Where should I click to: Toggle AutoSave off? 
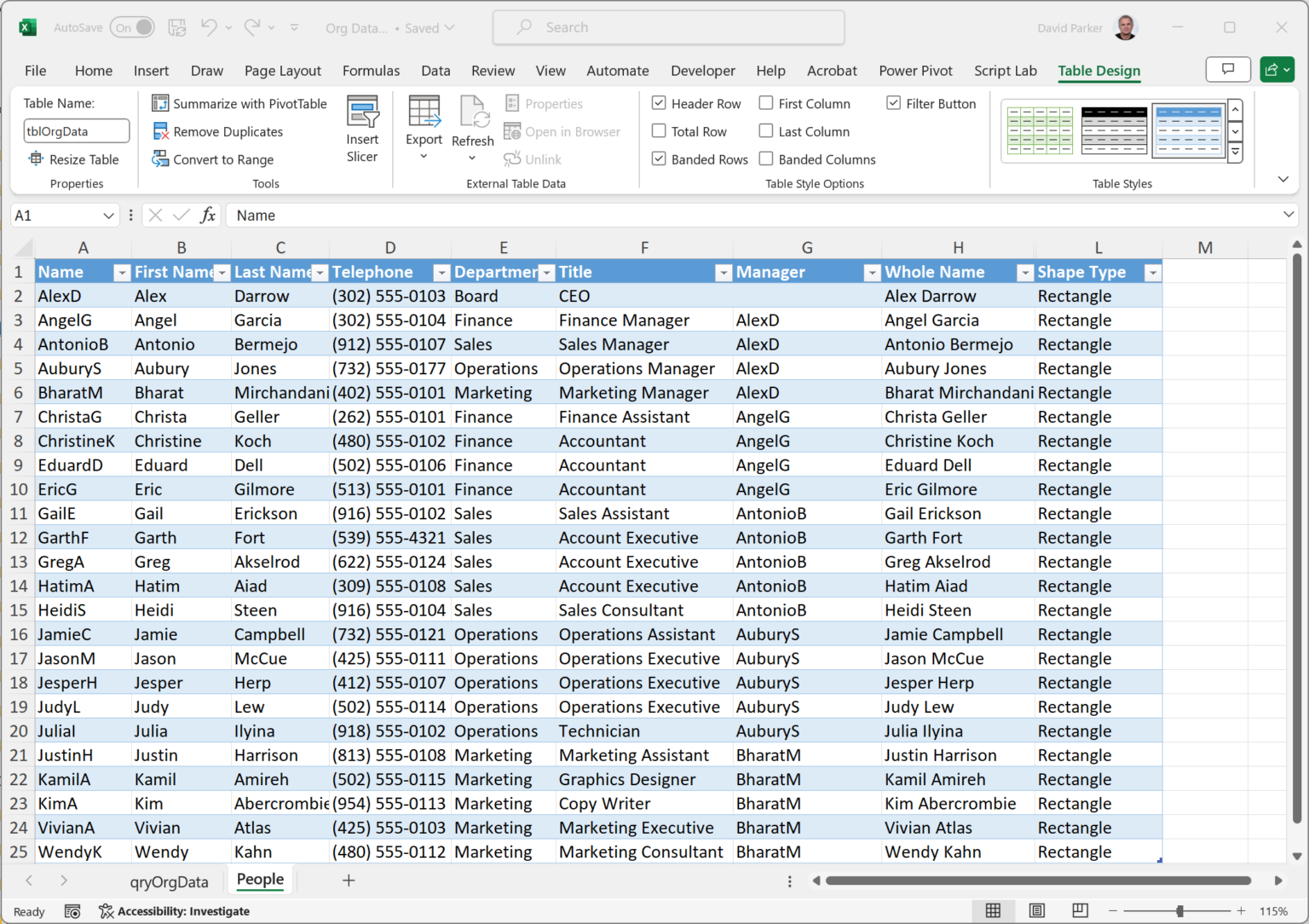click(132, 27)
